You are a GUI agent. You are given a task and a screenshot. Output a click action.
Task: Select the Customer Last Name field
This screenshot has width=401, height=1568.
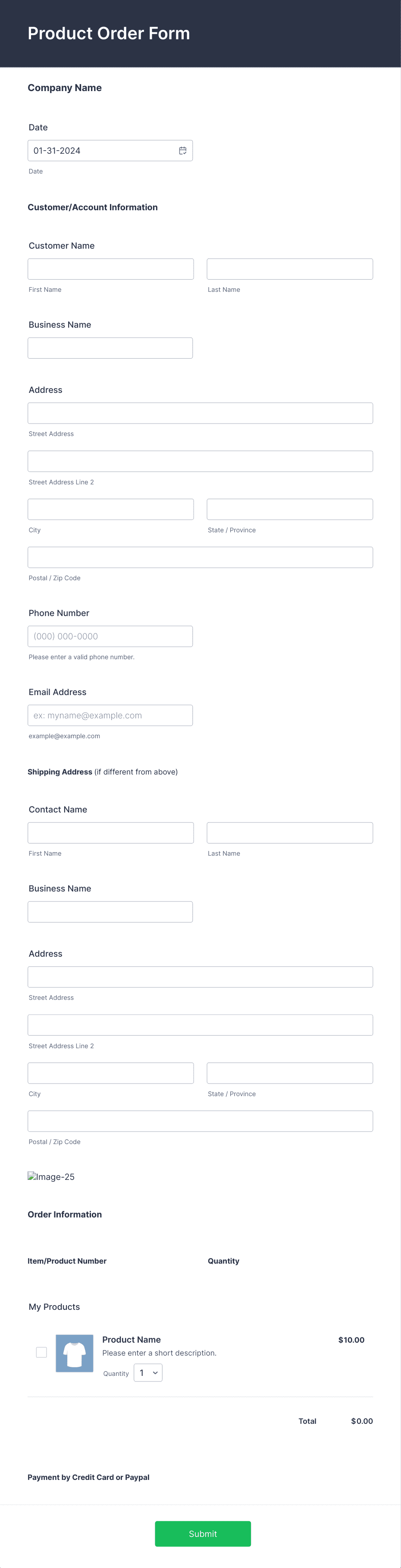point(290,269)
